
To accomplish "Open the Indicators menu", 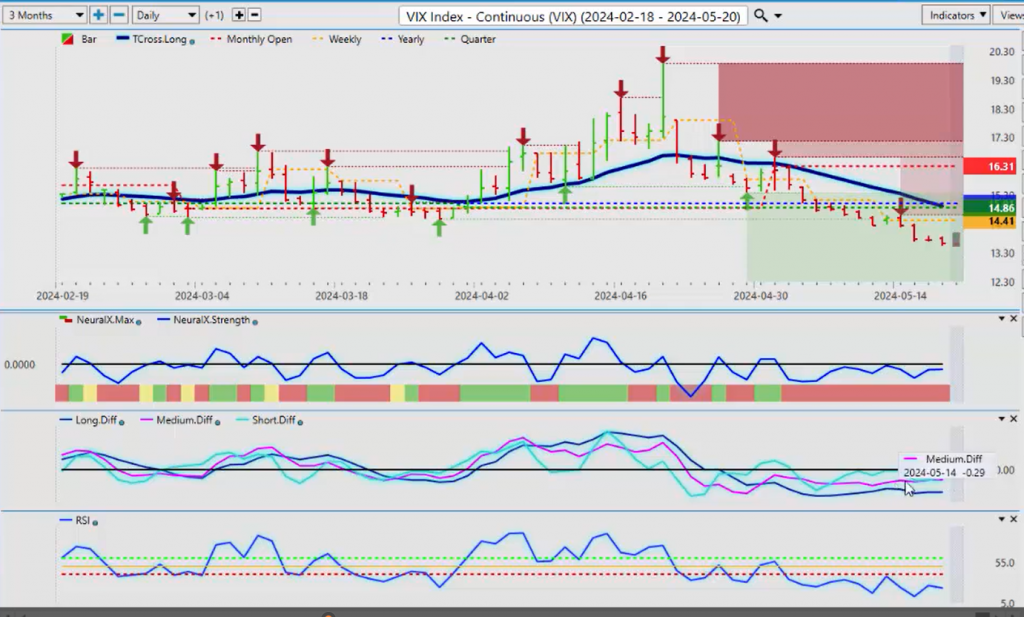I will click(x=955, y=15).
